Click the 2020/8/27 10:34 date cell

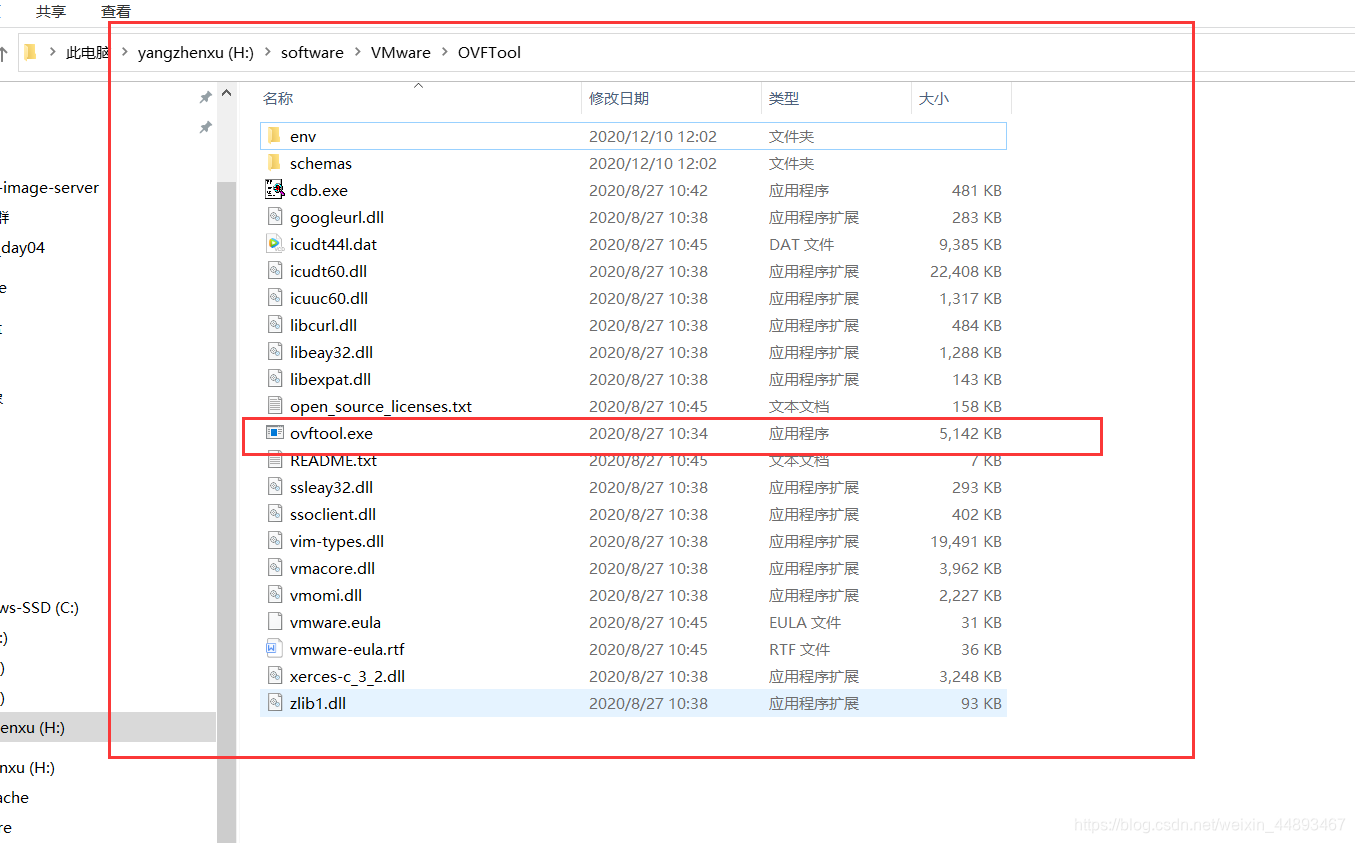648,433
